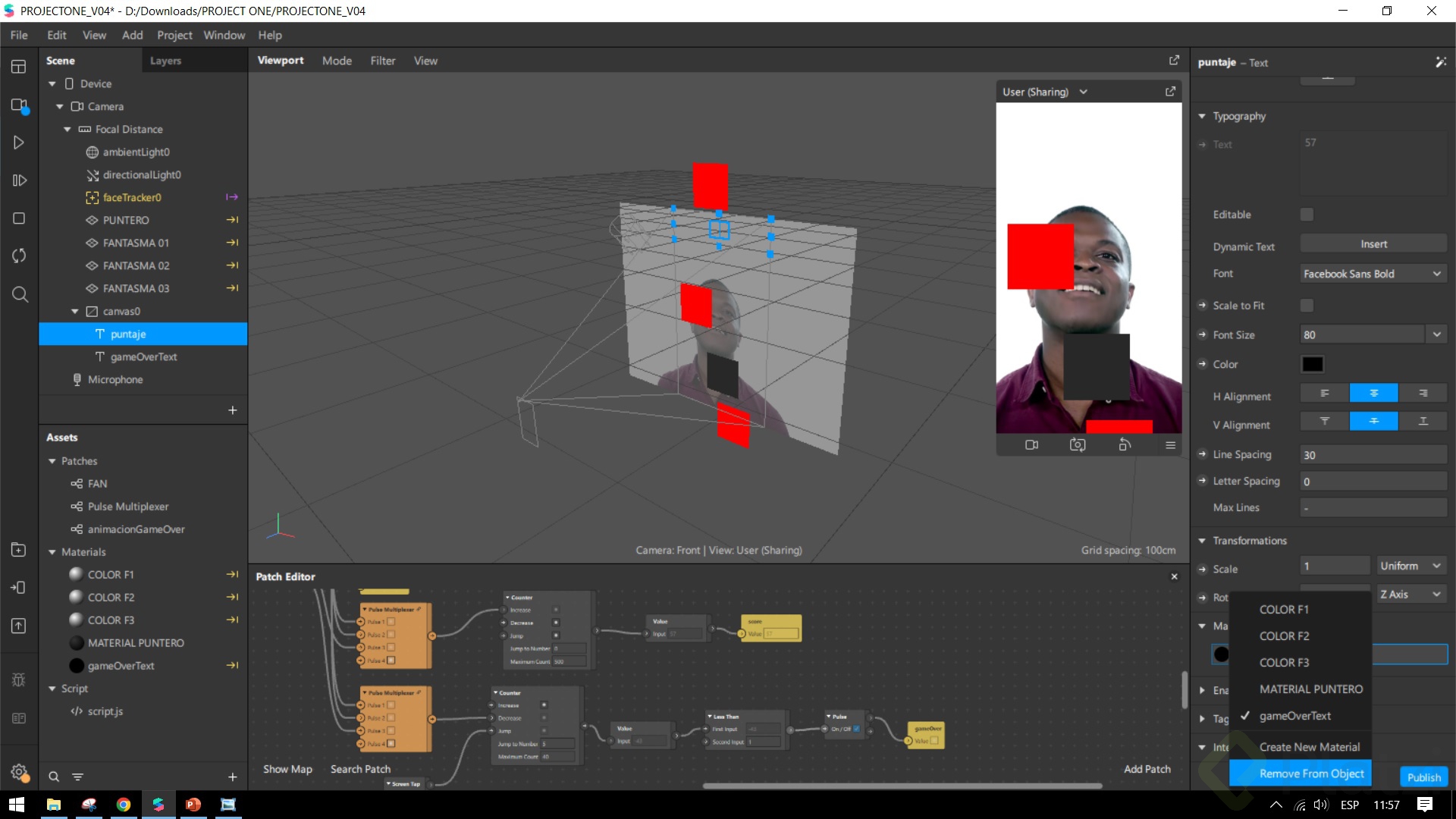Pop out the viewport into separate window
This screenshot has height=819, width=1456.
[x=1174, y=60]
